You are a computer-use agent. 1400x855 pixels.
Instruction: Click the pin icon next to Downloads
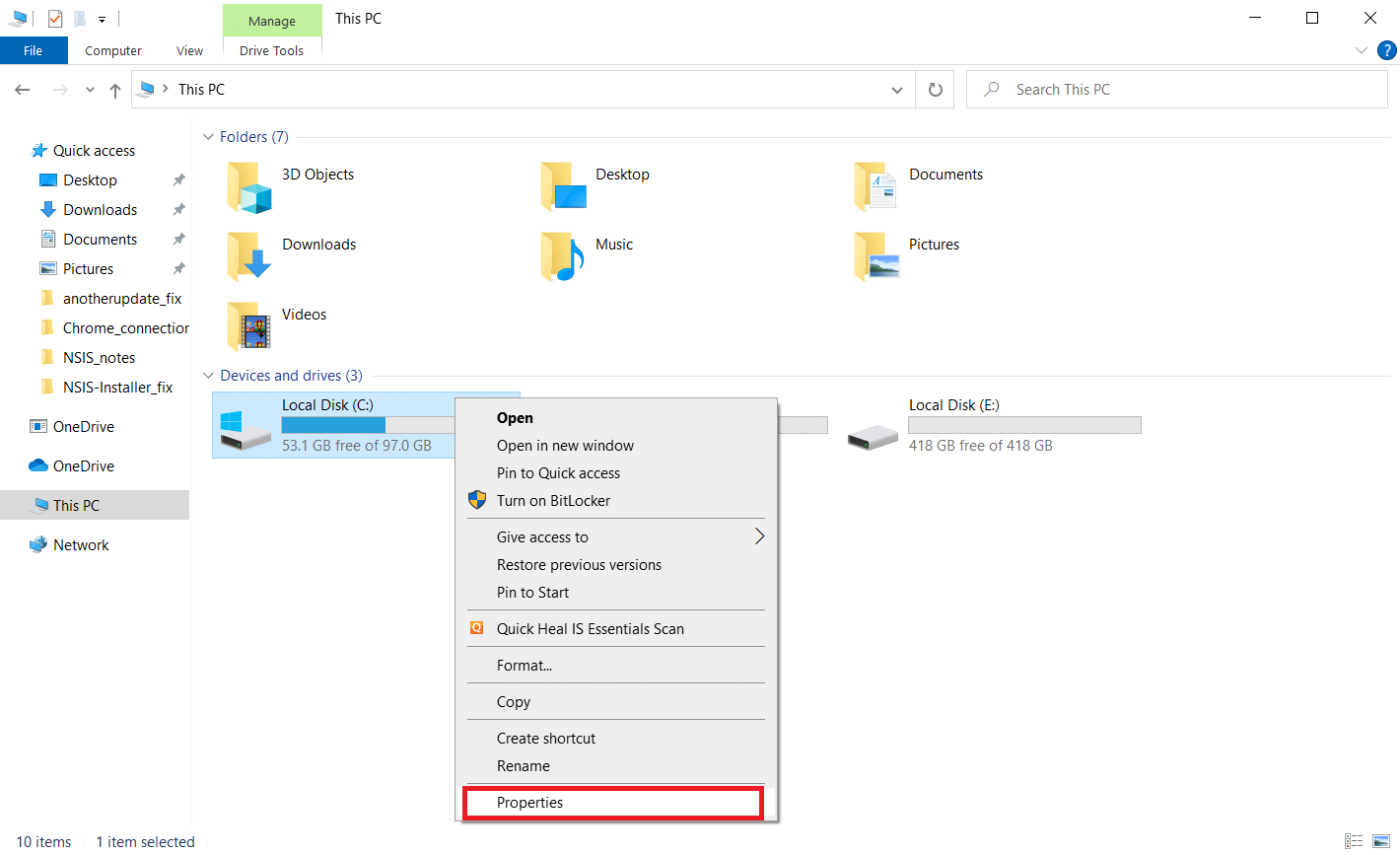(x=178, y=209)
